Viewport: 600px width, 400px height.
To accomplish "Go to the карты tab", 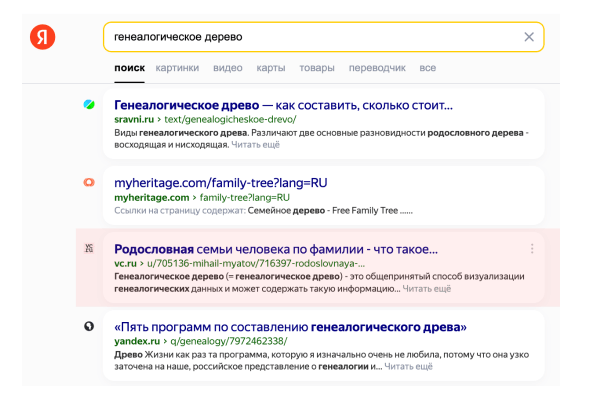I will (x=271, y=68).
